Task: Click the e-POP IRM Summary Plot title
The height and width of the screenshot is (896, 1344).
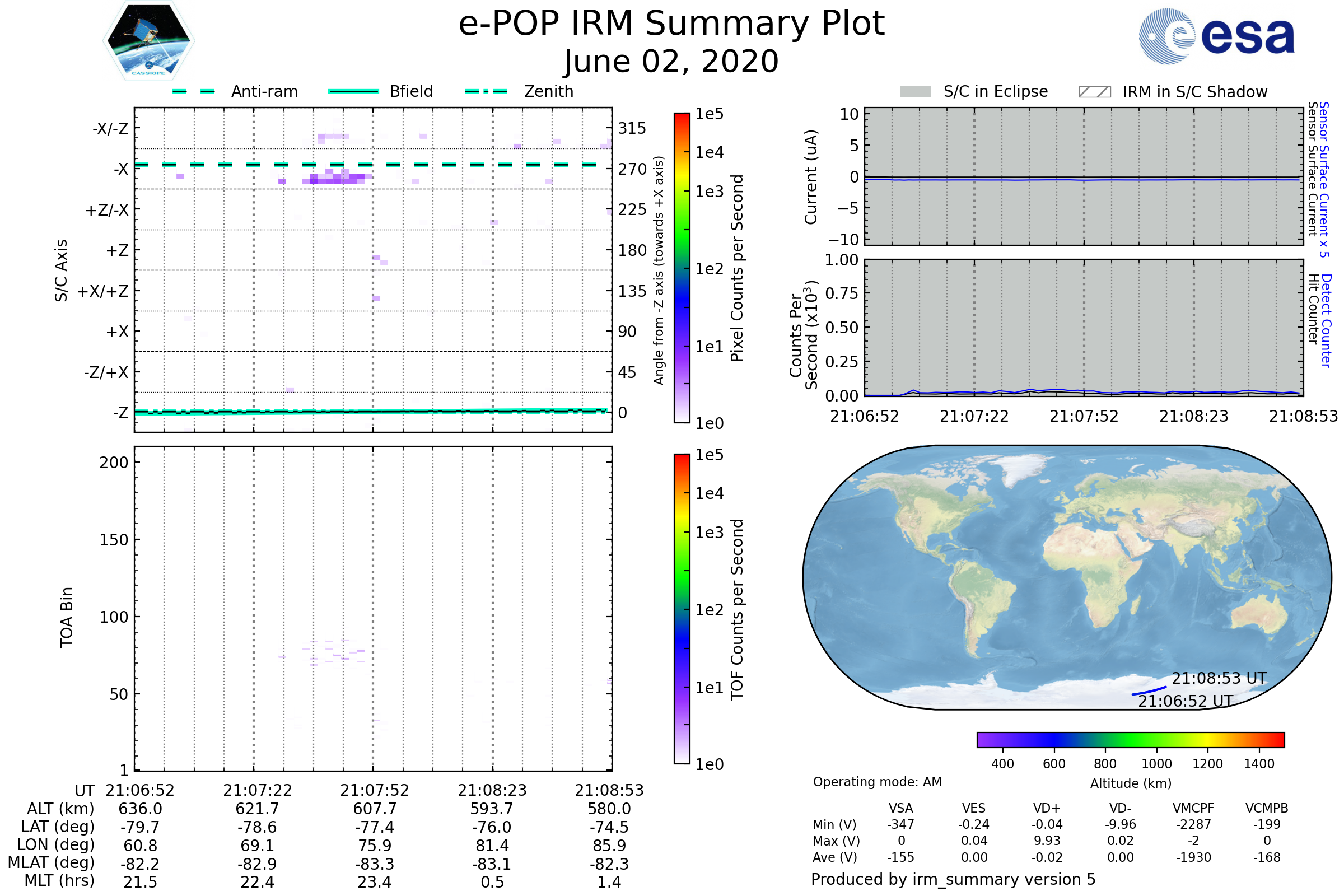Action: (x=671, y=24)
